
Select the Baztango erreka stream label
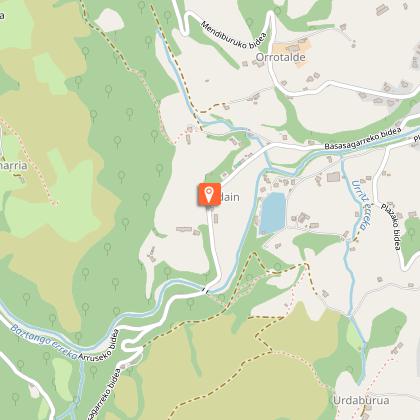pyautogui.click(x=43, y=343)
